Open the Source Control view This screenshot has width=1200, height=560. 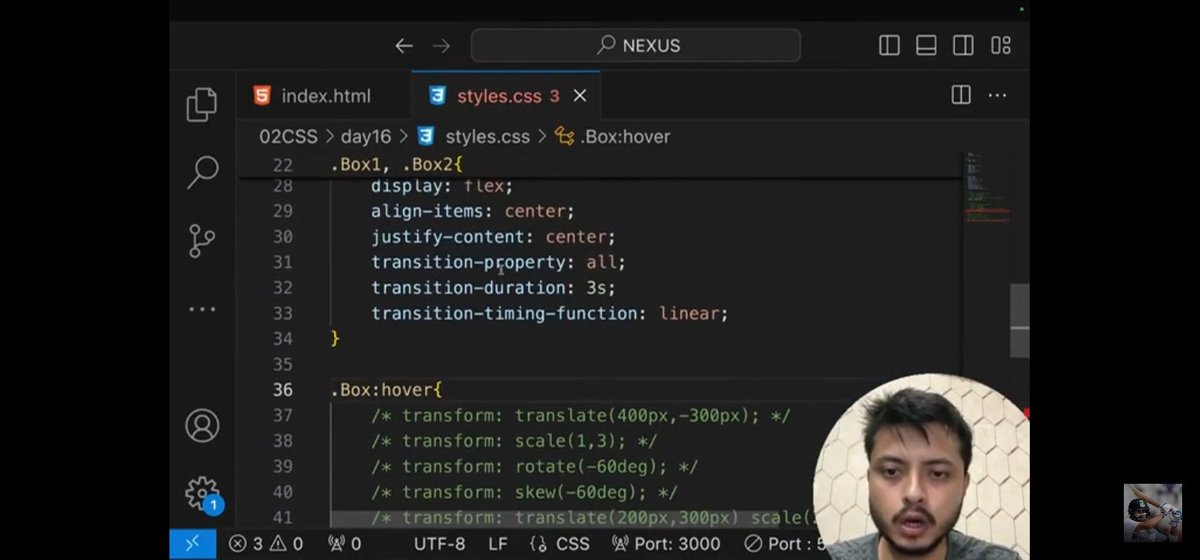(202, 241)
